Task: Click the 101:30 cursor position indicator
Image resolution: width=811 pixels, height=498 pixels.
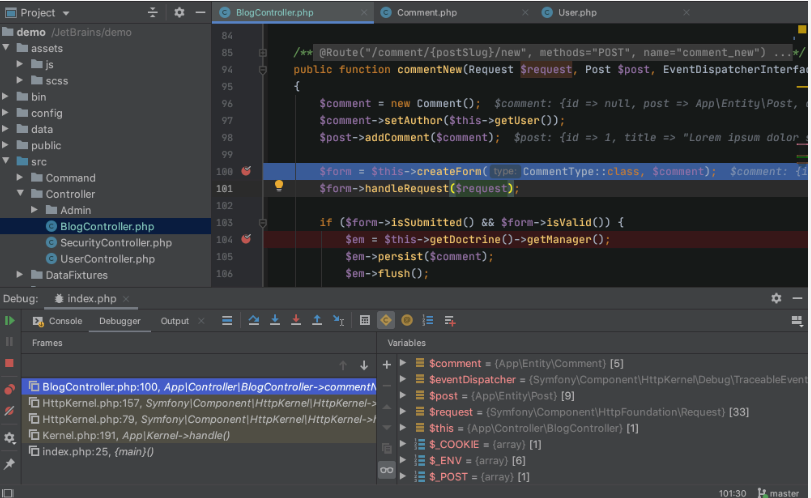Action: tap(732, 493)
